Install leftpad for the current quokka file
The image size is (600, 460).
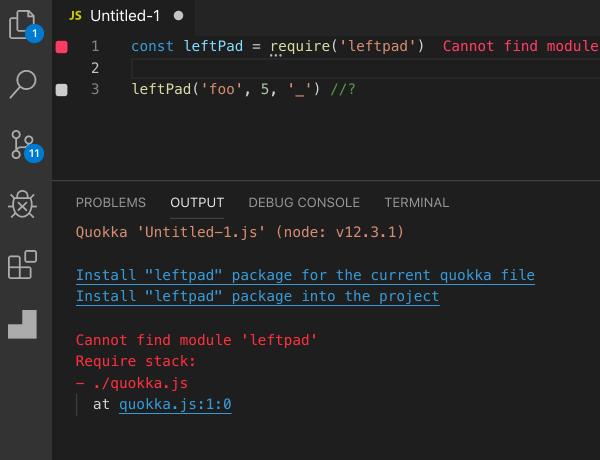tap(305, 275)
